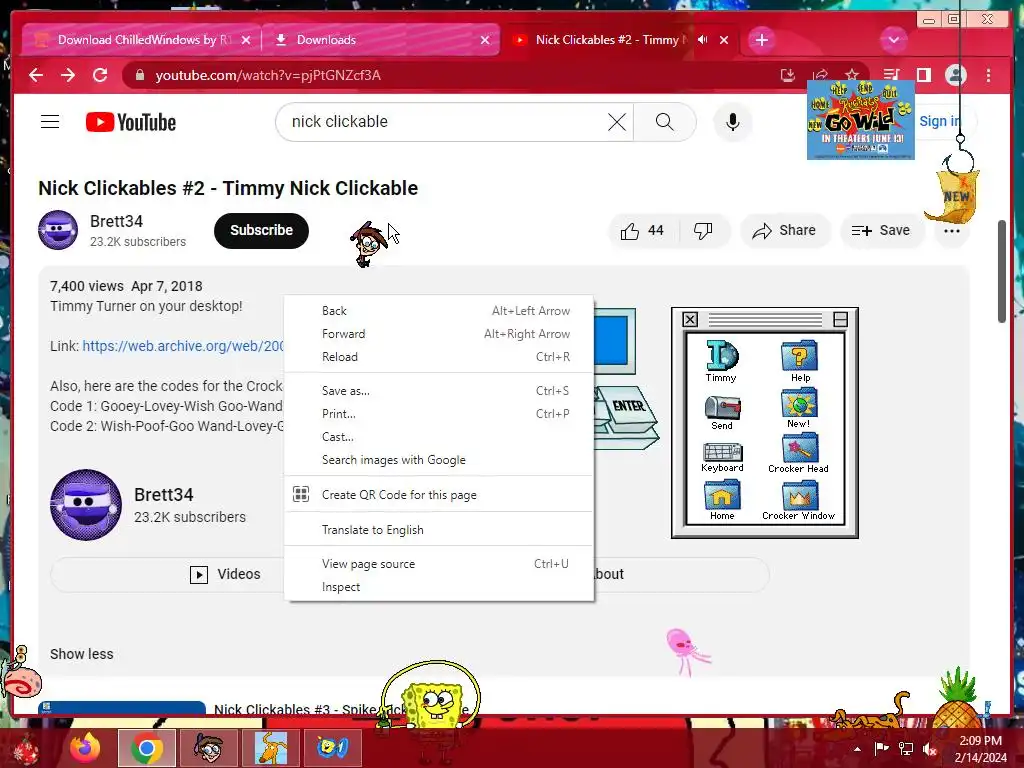Open the YouTube hamburger guide menu

click(50, 122)
